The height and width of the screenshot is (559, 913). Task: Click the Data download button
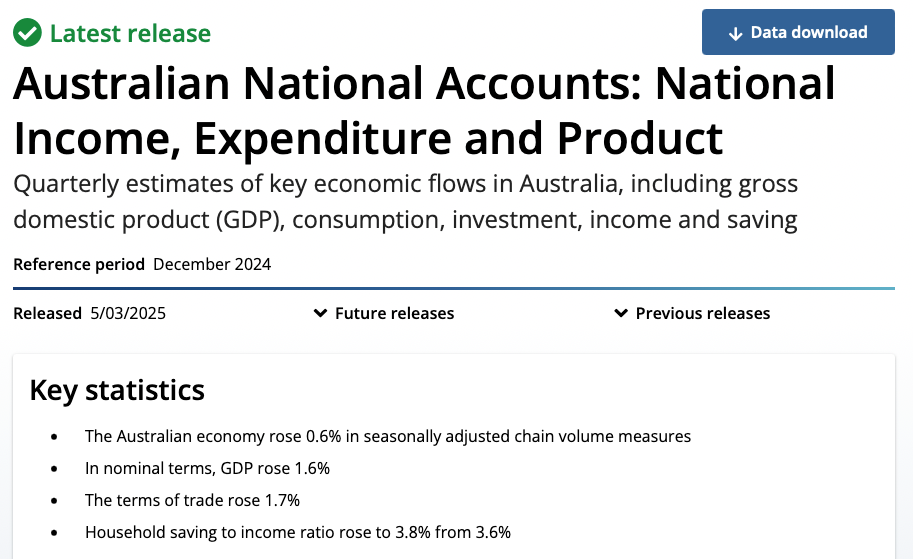[x=798, y=32]
